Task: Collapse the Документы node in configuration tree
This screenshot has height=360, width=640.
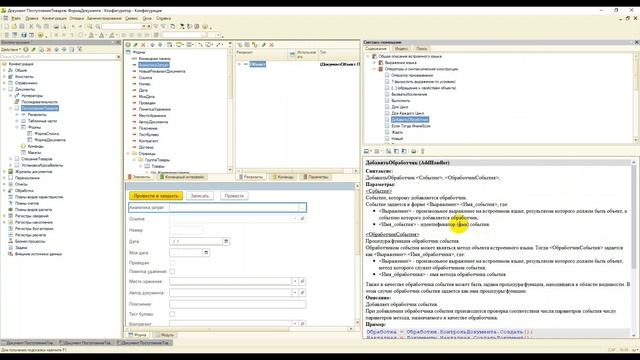Action: point(4,89)
